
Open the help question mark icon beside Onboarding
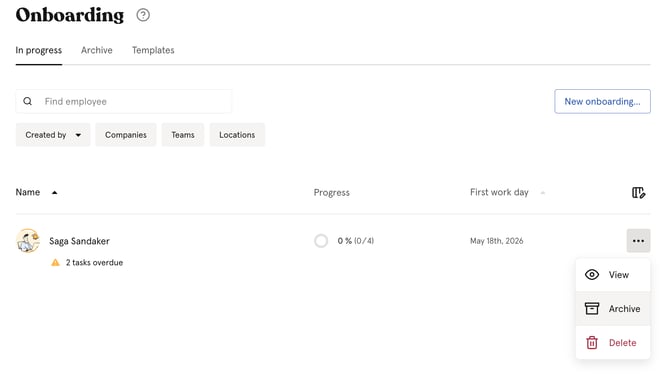143,15
